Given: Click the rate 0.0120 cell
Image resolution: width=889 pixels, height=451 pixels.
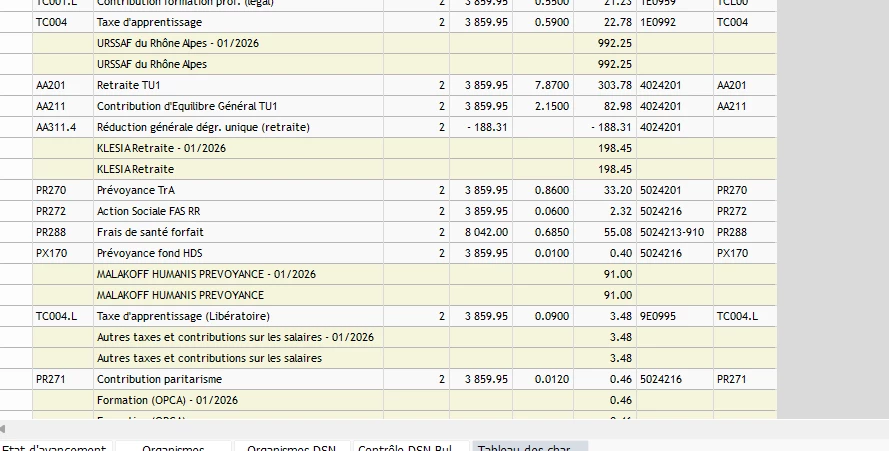Looking at the screenshot, I should tap(543, 379).
